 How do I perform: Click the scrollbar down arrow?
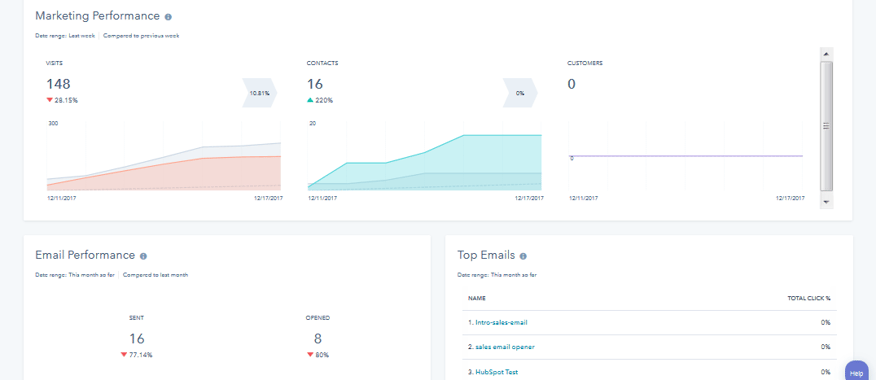[826, 202]
